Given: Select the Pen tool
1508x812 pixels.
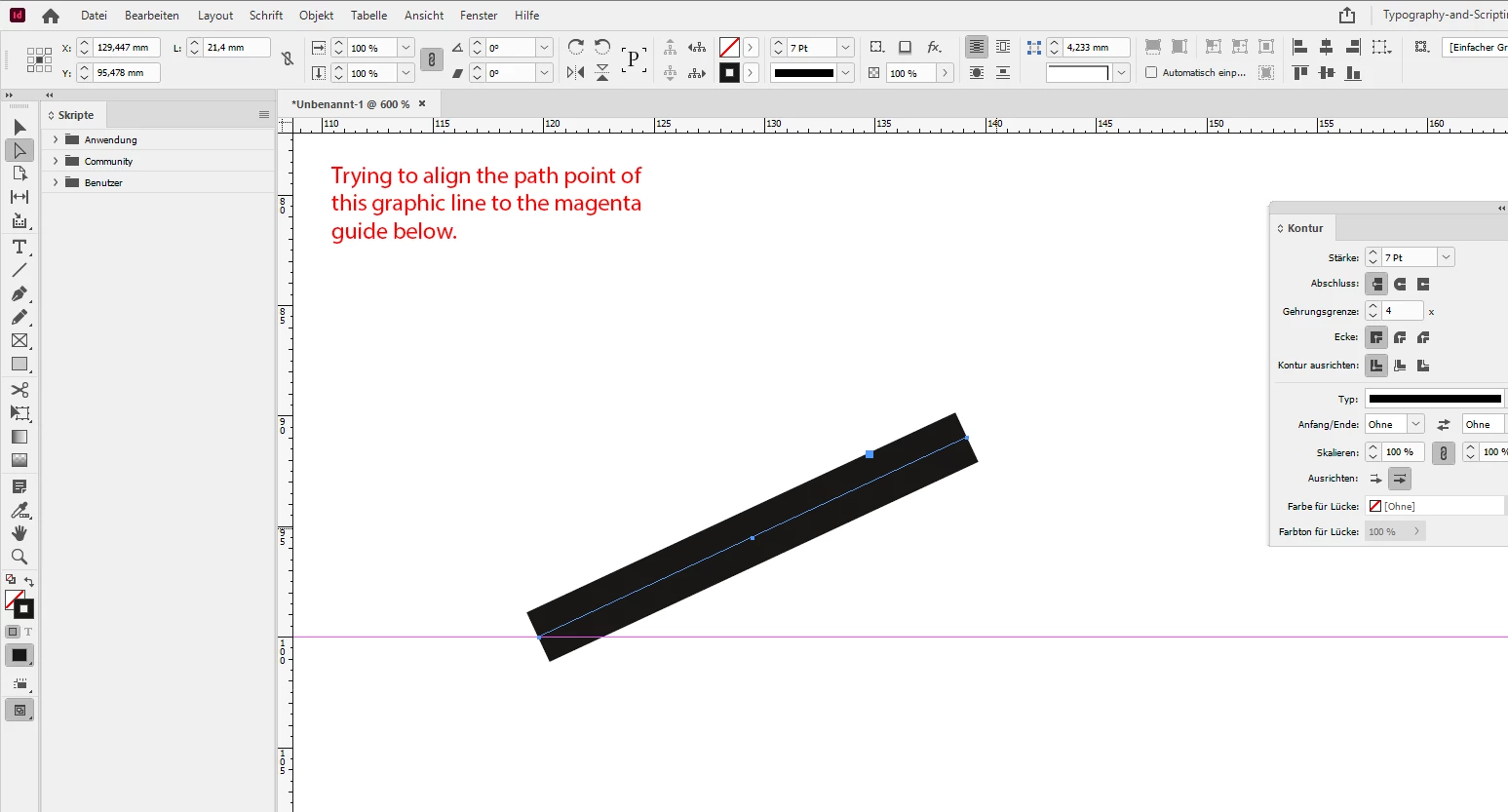Looking at the screenshot, I should pyautogui.click(x=19, y=293).
